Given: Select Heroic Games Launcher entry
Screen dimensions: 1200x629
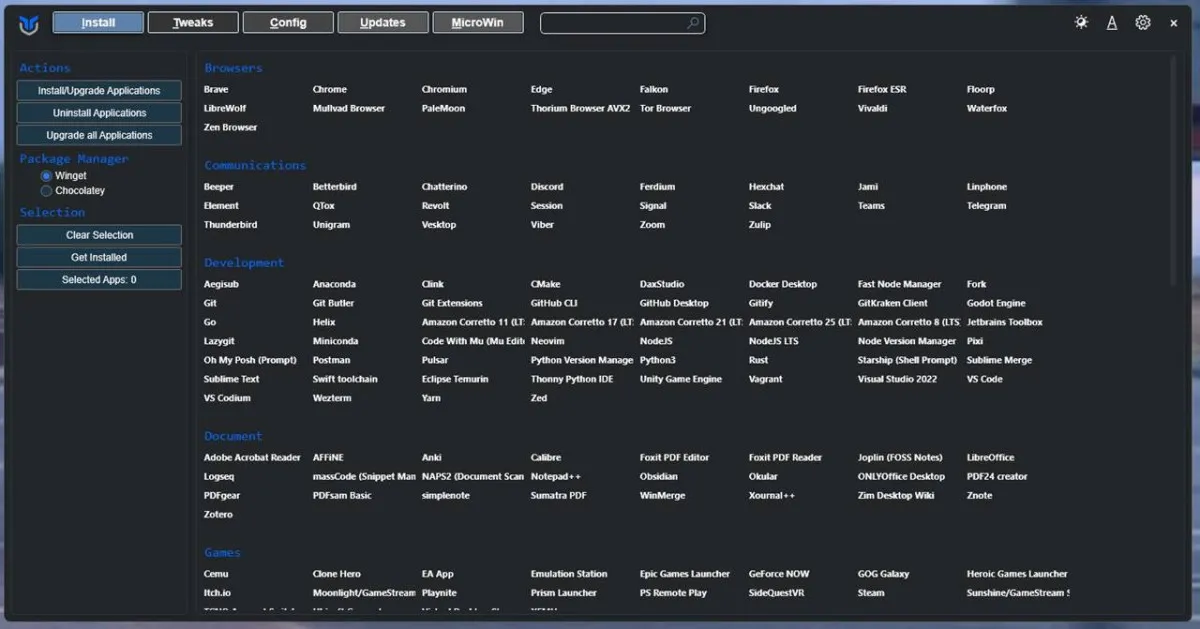Looking at the screenshot, I should tap(1017, 574).
